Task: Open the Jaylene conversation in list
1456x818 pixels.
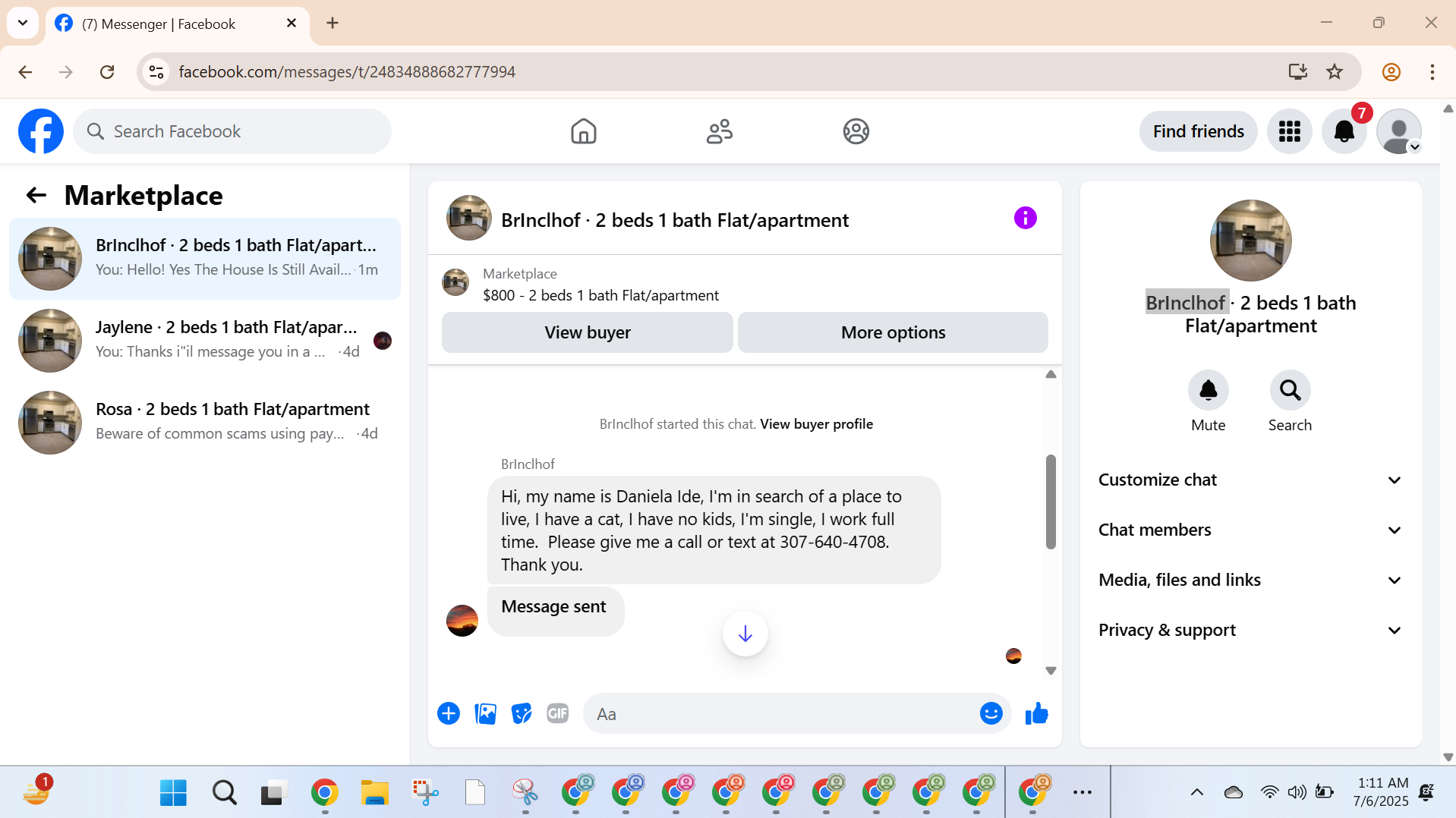Action: tap(205, 341)
